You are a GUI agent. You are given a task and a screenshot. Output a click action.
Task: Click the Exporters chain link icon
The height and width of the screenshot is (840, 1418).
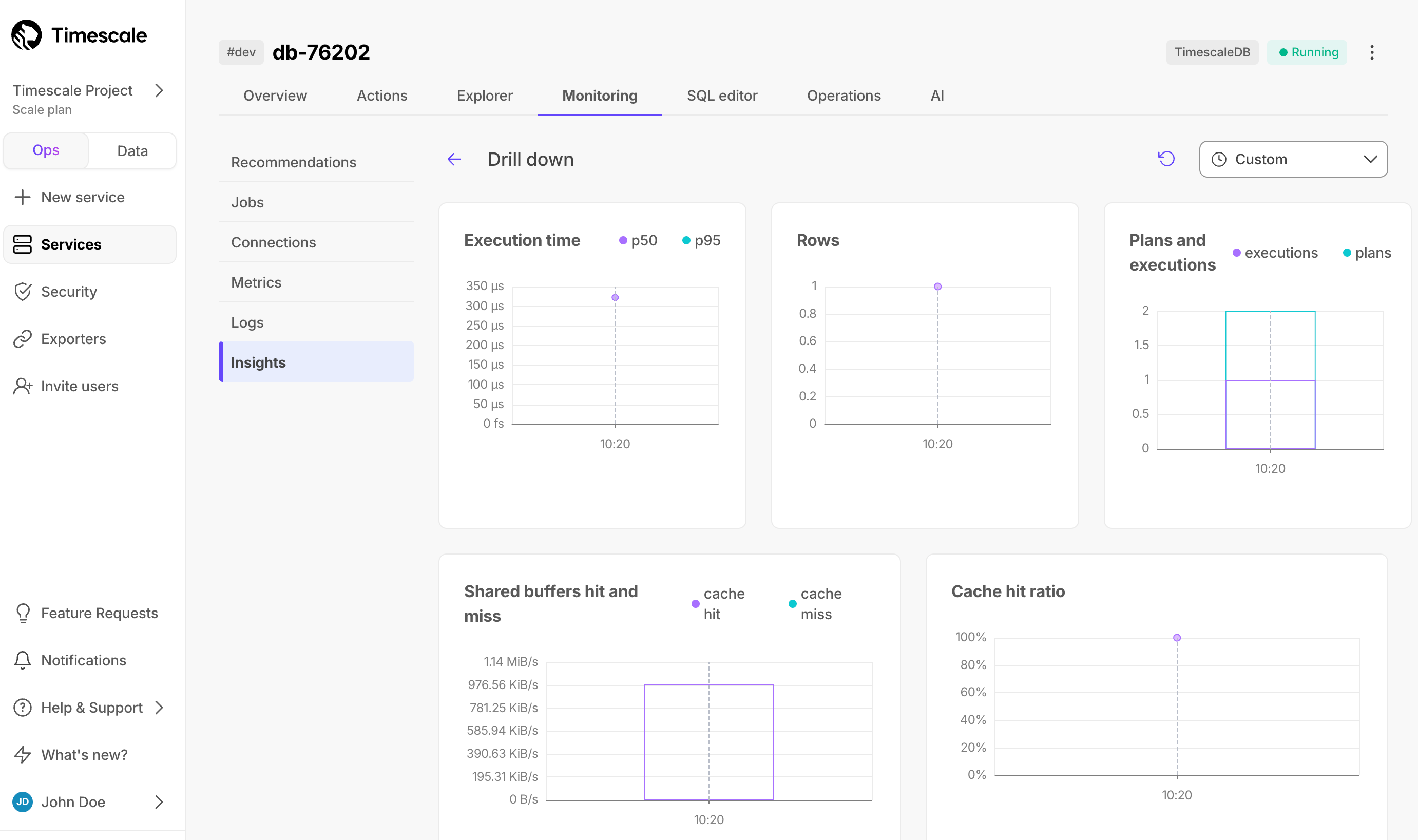point(22,338)
